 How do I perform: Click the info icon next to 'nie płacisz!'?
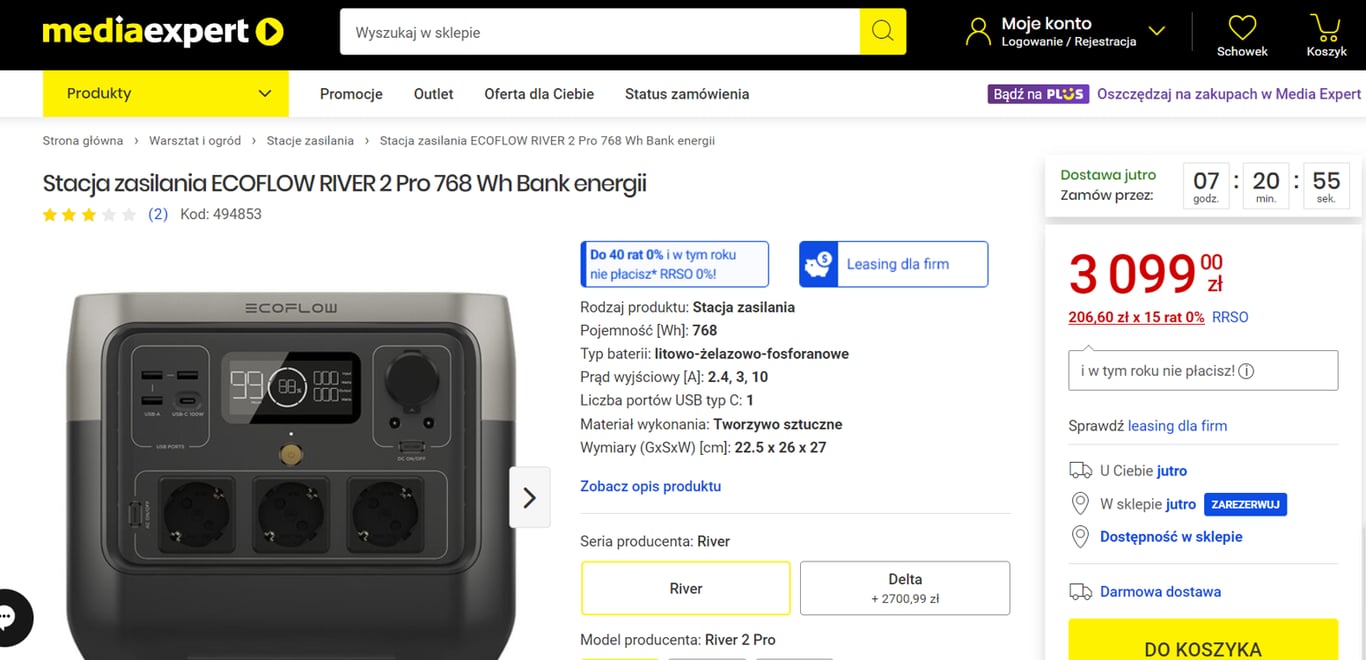click(x=1246, y=371)
